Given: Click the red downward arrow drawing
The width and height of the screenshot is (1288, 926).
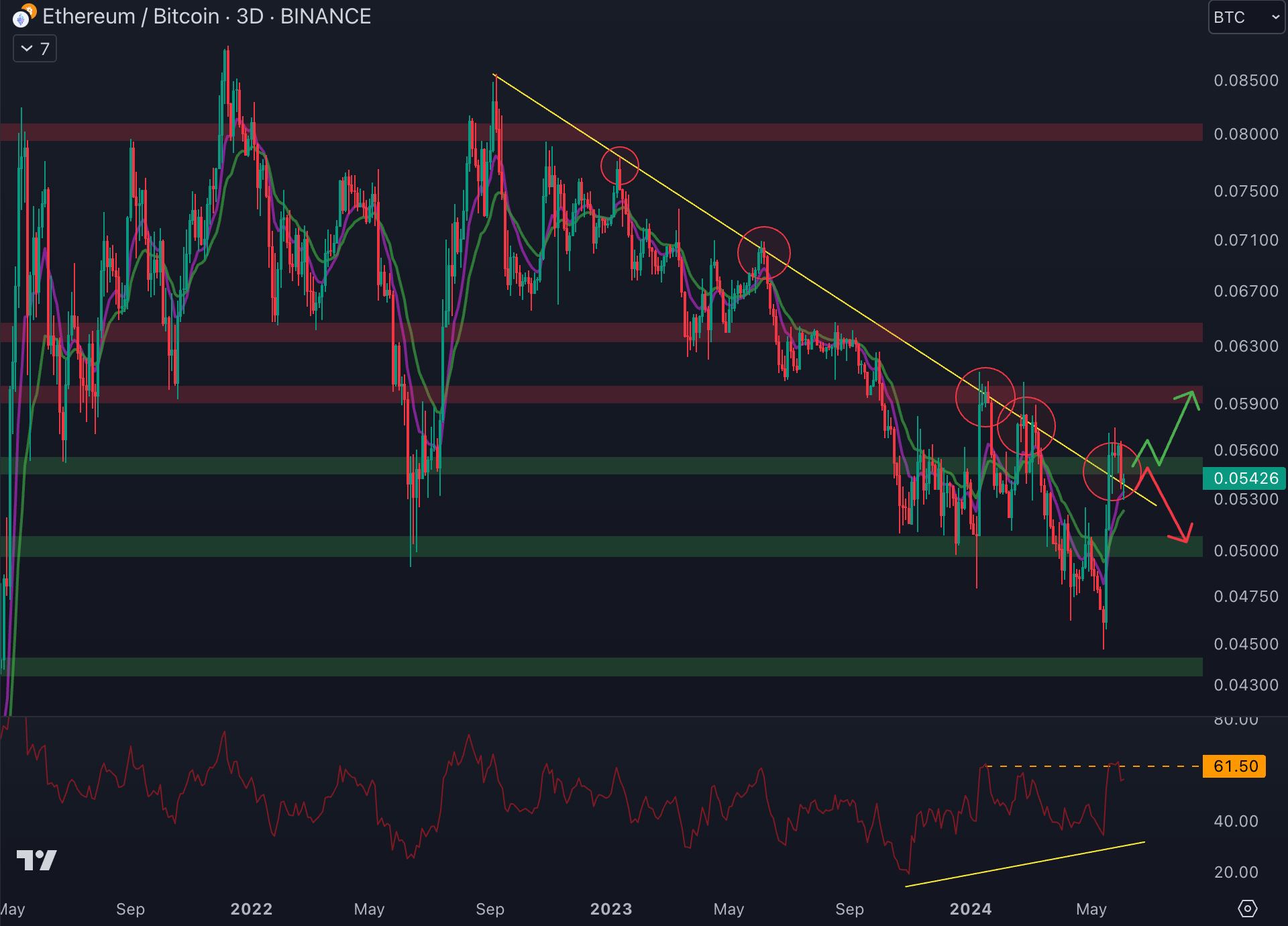Looking at the screenshot, I should pyautogui.click(x=1171, y=511).
